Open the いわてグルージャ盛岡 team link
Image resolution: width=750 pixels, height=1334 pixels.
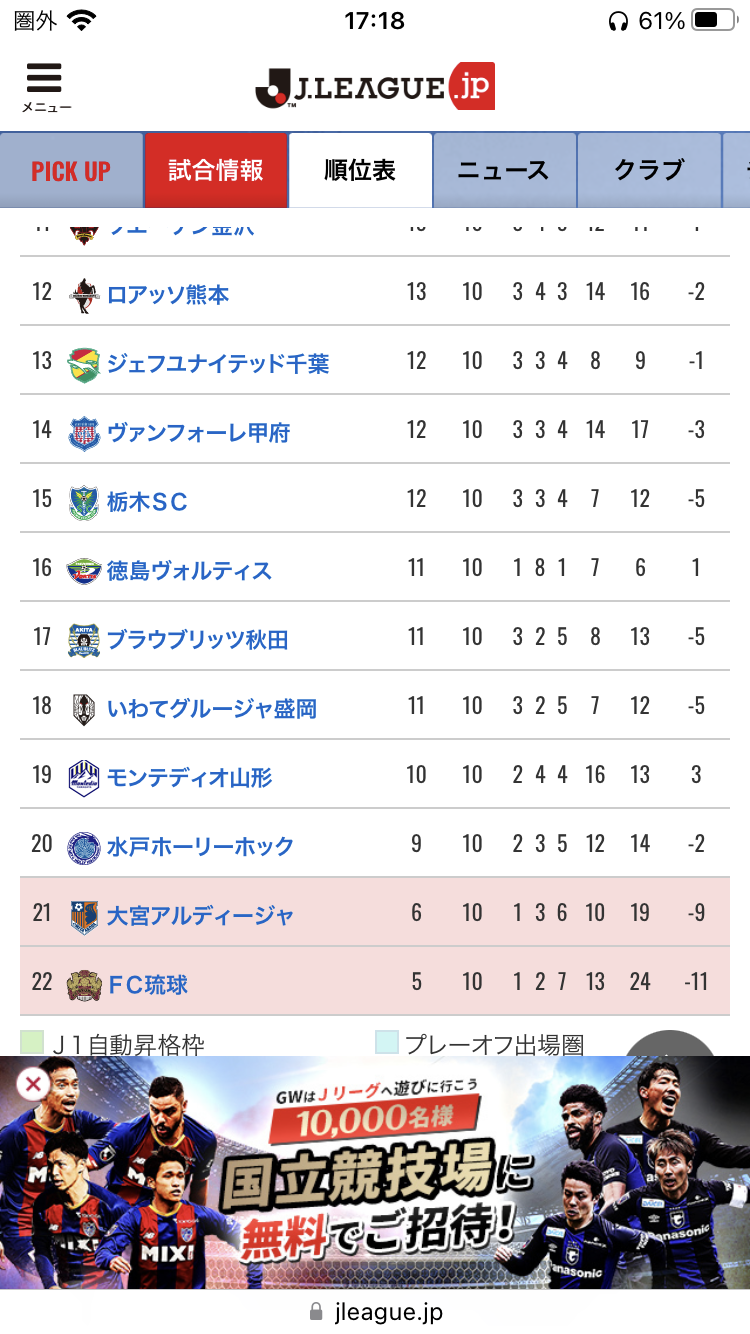pyautogui.click(x=212, y=709)
